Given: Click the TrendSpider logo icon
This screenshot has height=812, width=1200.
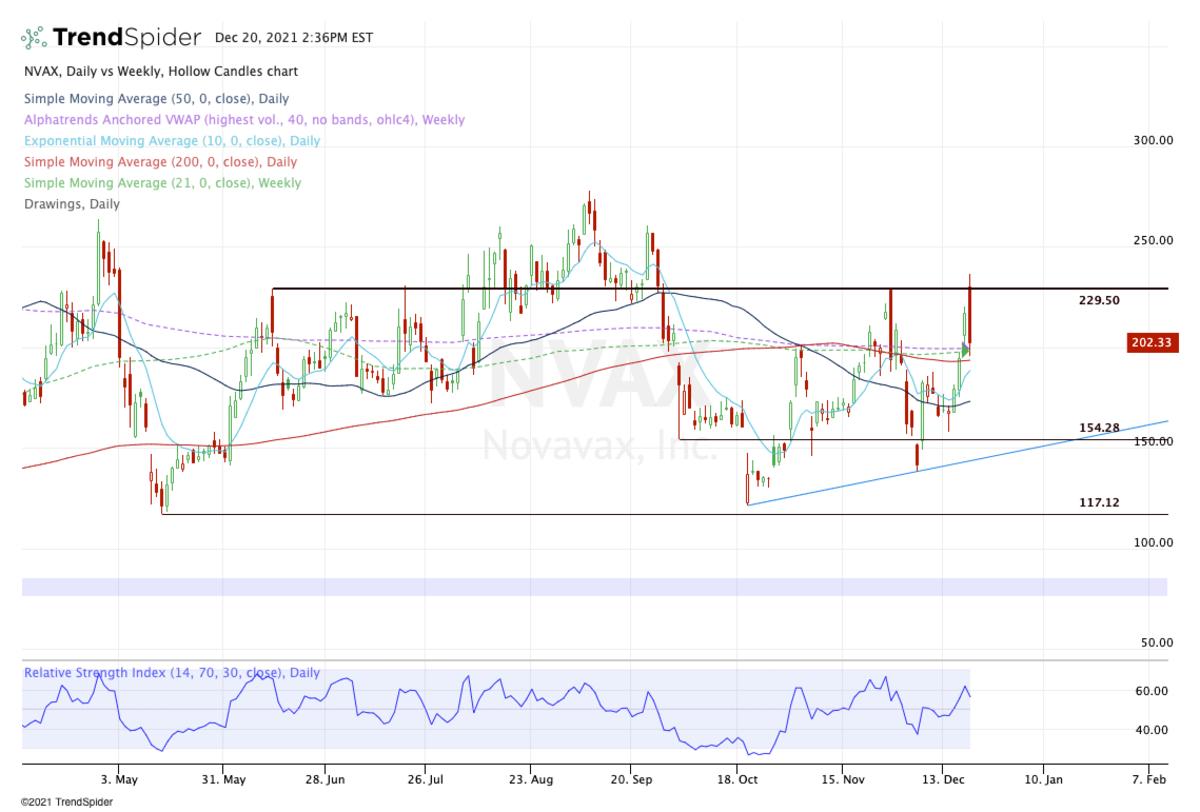Looking at the screenshot, I should pyautogui.click(x=33, y=38).
